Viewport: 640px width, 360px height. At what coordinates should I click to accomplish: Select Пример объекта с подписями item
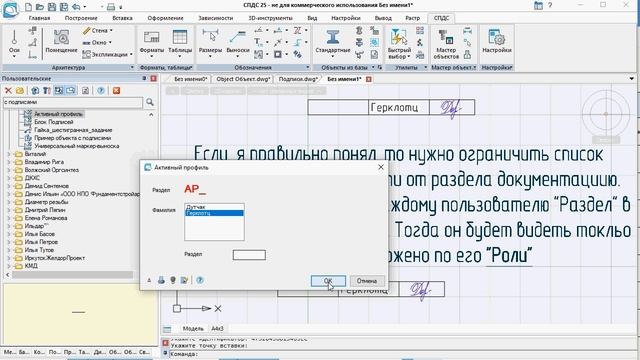[x=72, y=138]
